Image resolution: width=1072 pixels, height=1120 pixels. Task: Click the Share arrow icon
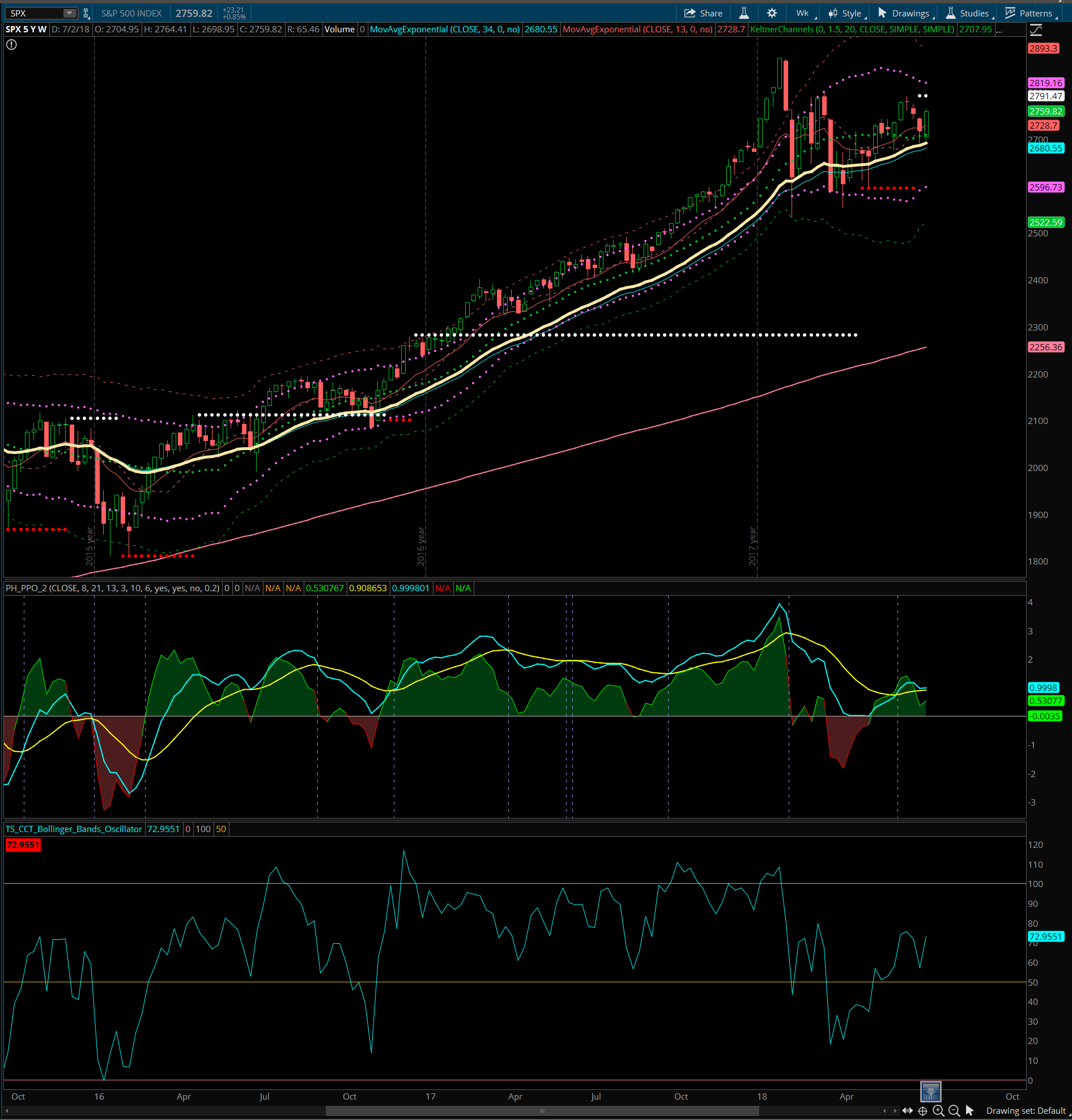coord(690,13)
